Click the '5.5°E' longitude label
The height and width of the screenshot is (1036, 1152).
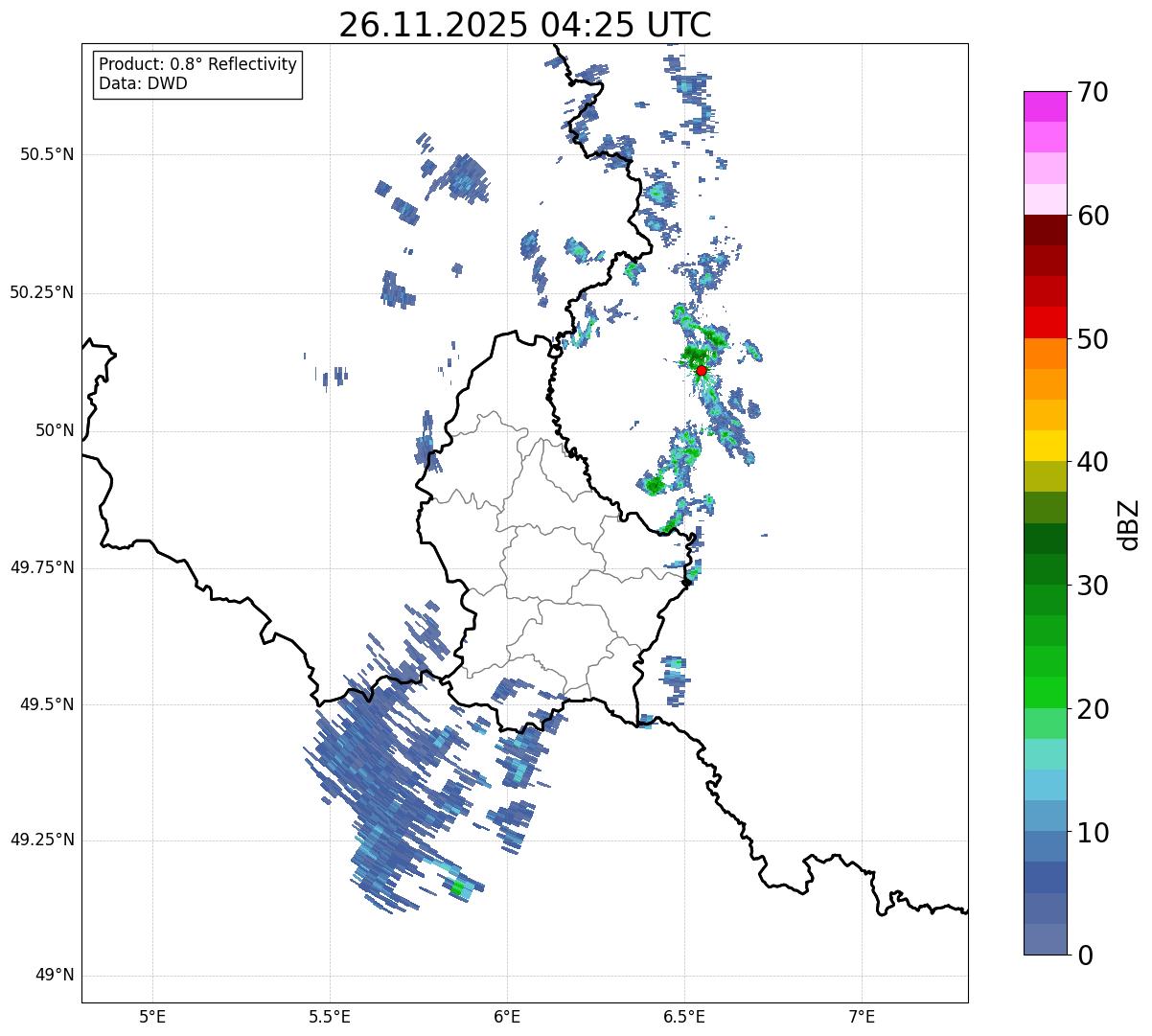tap(330, 1016)
